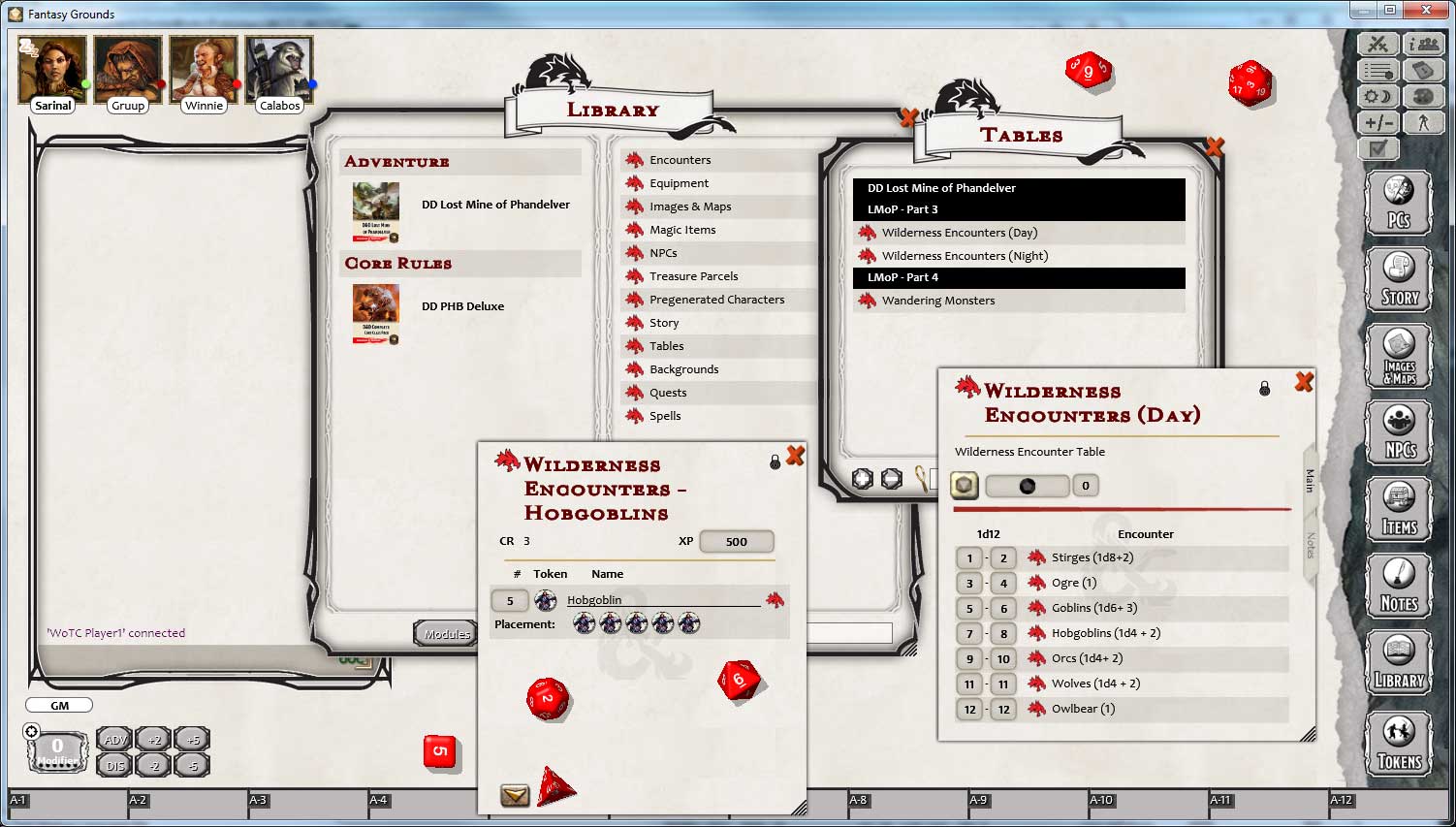Image resolution: width=1456 pixels, height=827 pixels.
Task: Open the Images & Maps panel
Action: (1399, 355)
